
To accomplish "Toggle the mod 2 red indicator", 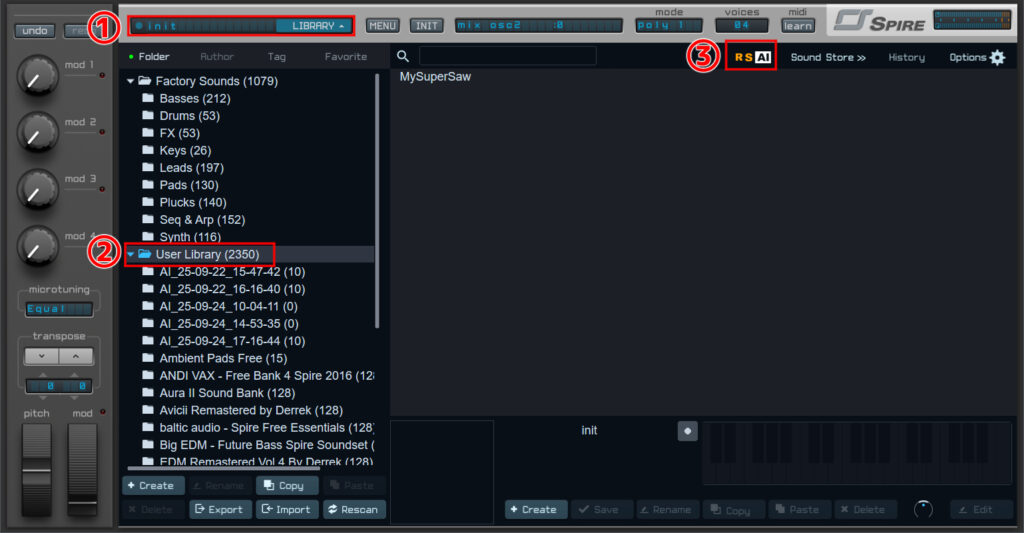I will pyautogui.click(x=103, y=132).
